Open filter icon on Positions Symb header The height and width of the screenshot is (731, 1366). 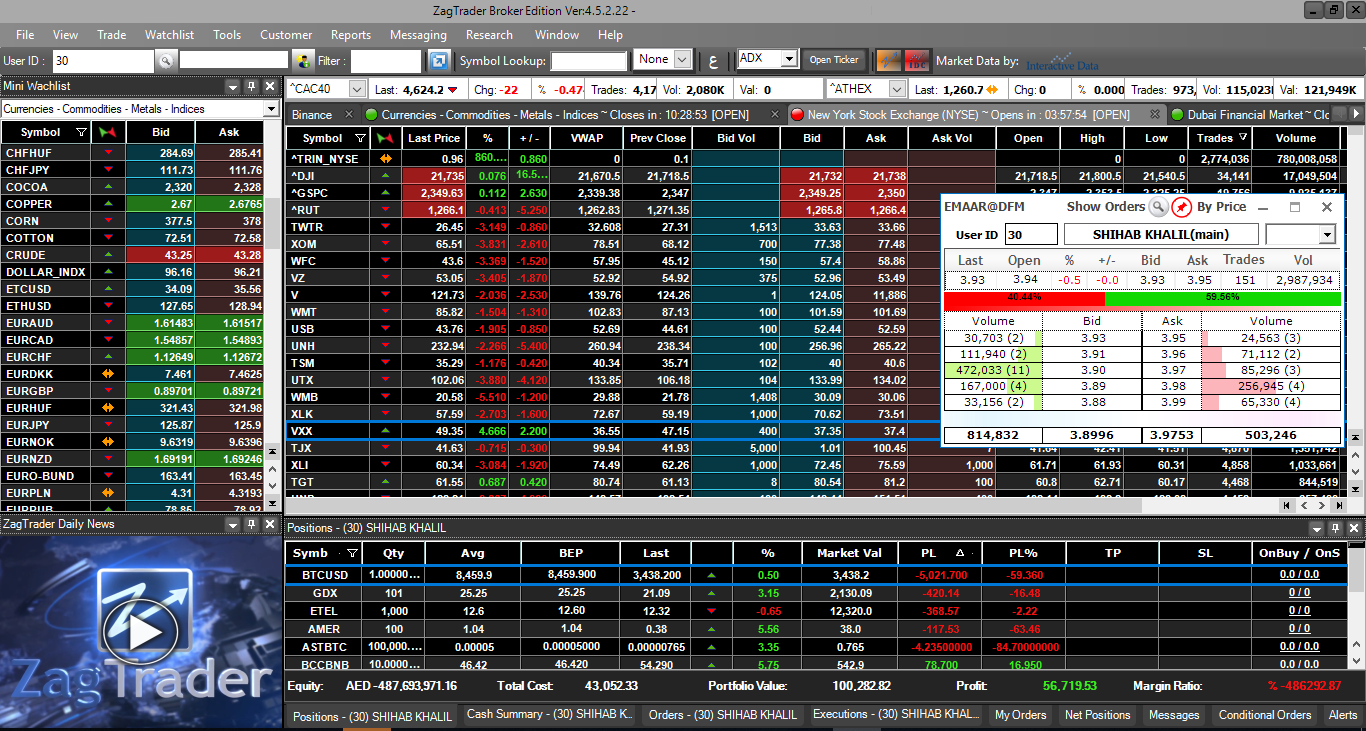[x=351, y=553]
